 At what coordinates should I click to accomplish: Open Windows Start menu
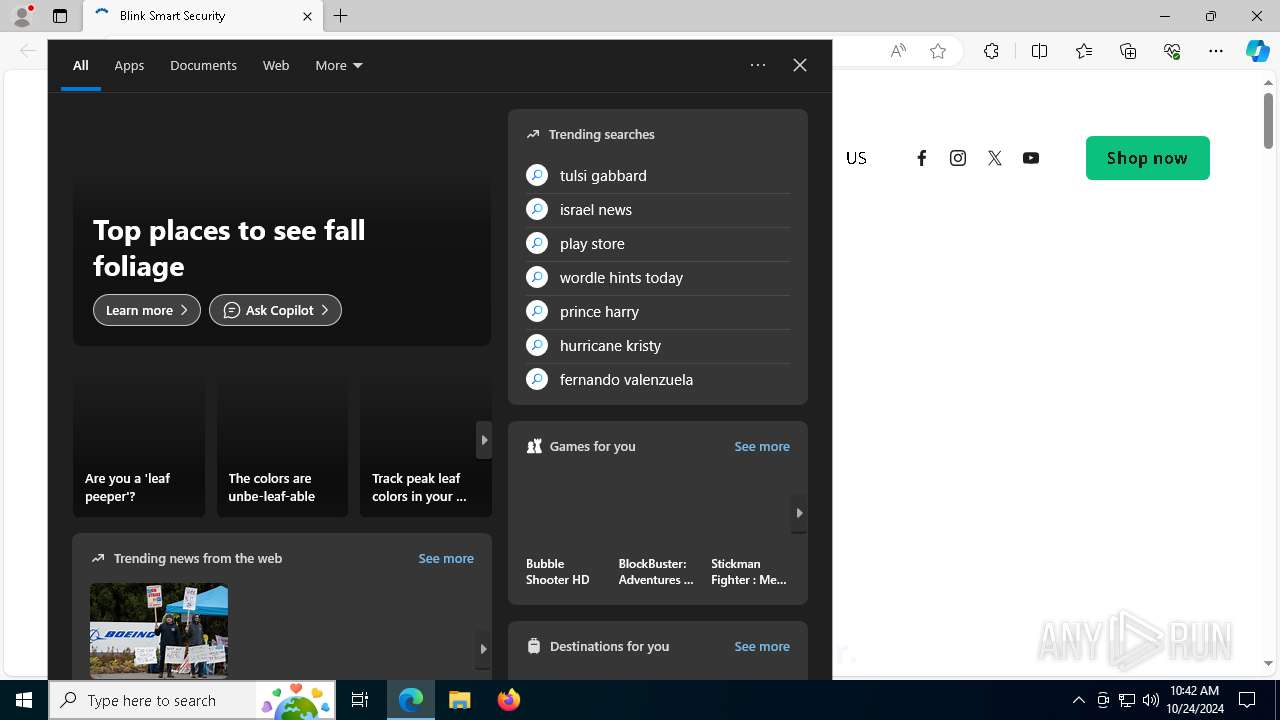coord(24,700)
